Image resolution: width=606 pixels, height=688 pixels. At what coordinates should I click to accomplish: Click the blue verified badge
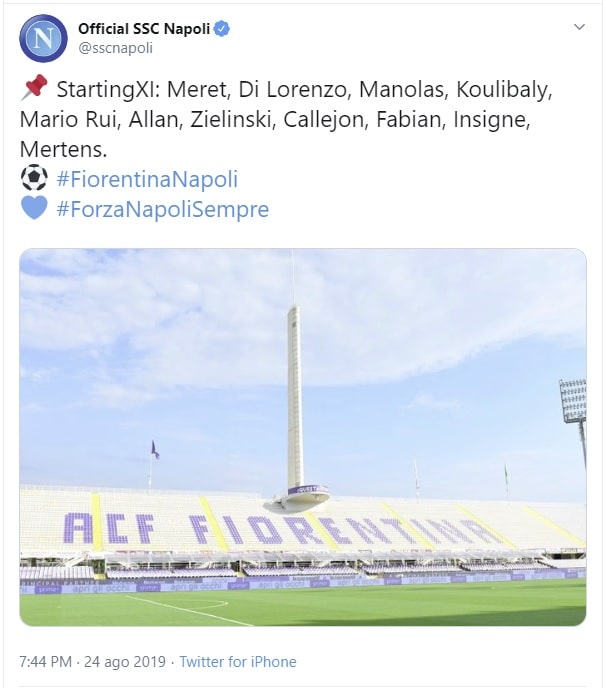[x=222, y=29]
